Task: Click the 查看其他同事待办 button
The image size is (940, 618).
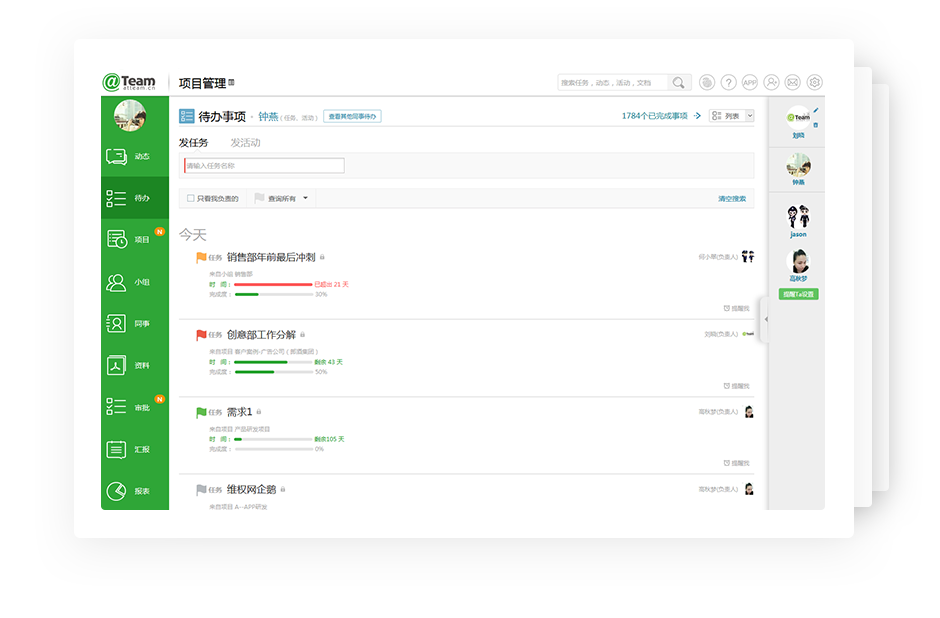Action: (352, 117)
